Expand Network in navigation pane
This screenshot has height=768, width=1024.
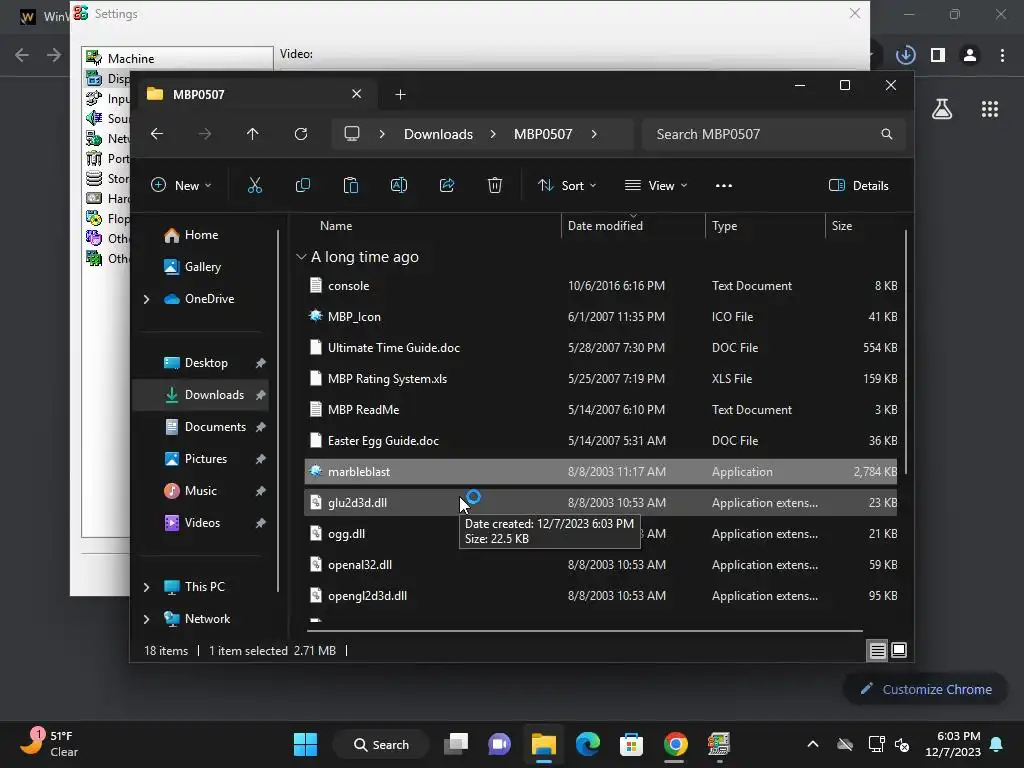coord(146,619)
